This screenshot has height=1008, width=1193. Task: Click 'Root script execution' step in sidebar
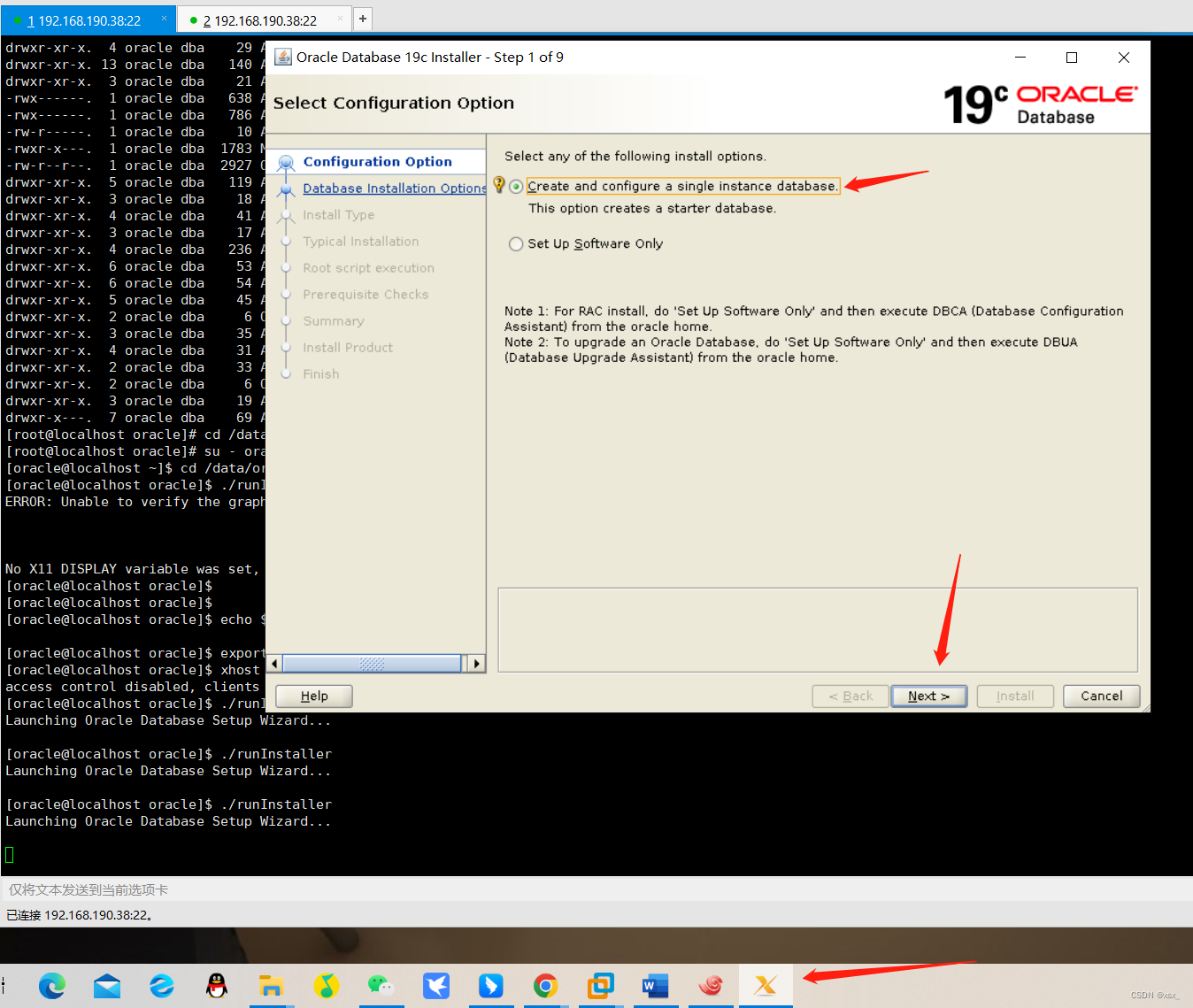(x=369, y=268)
